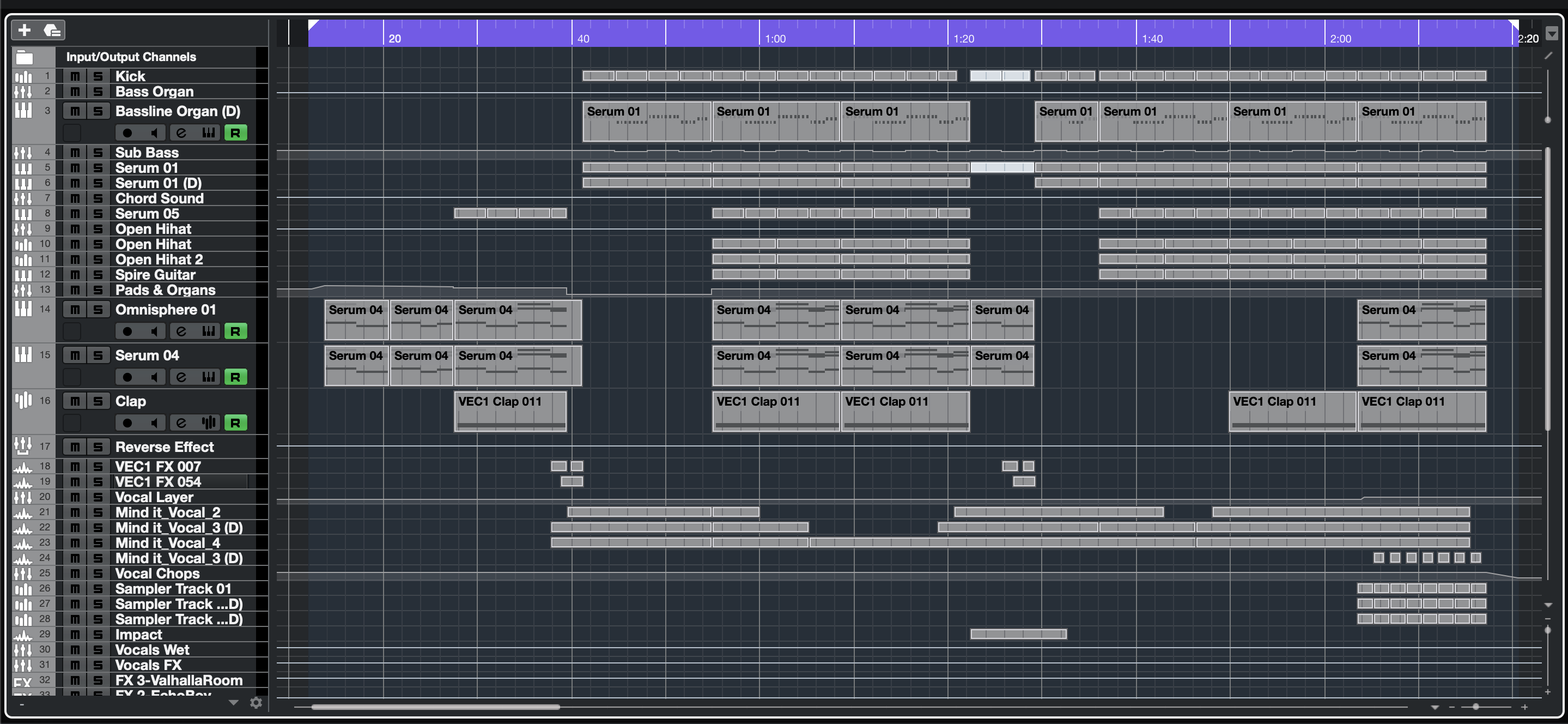Click the track list settings gear icon

click(x=256, y=703)
